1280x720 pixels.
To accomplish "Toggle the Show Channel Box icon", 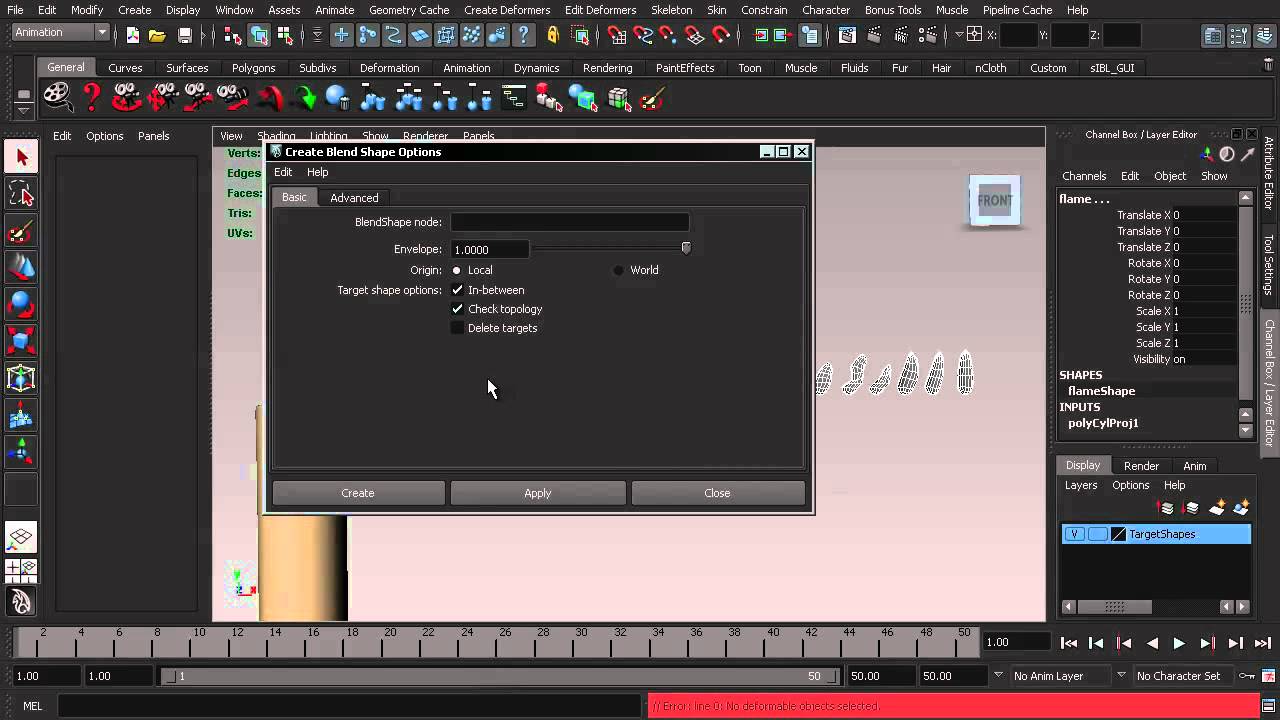I will click(1265, 35).
